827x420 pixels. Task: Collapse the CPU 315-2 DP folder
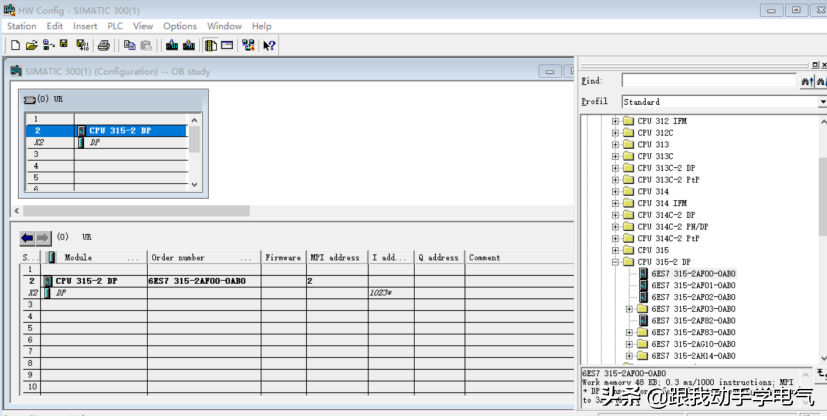(x=615, y=262)
